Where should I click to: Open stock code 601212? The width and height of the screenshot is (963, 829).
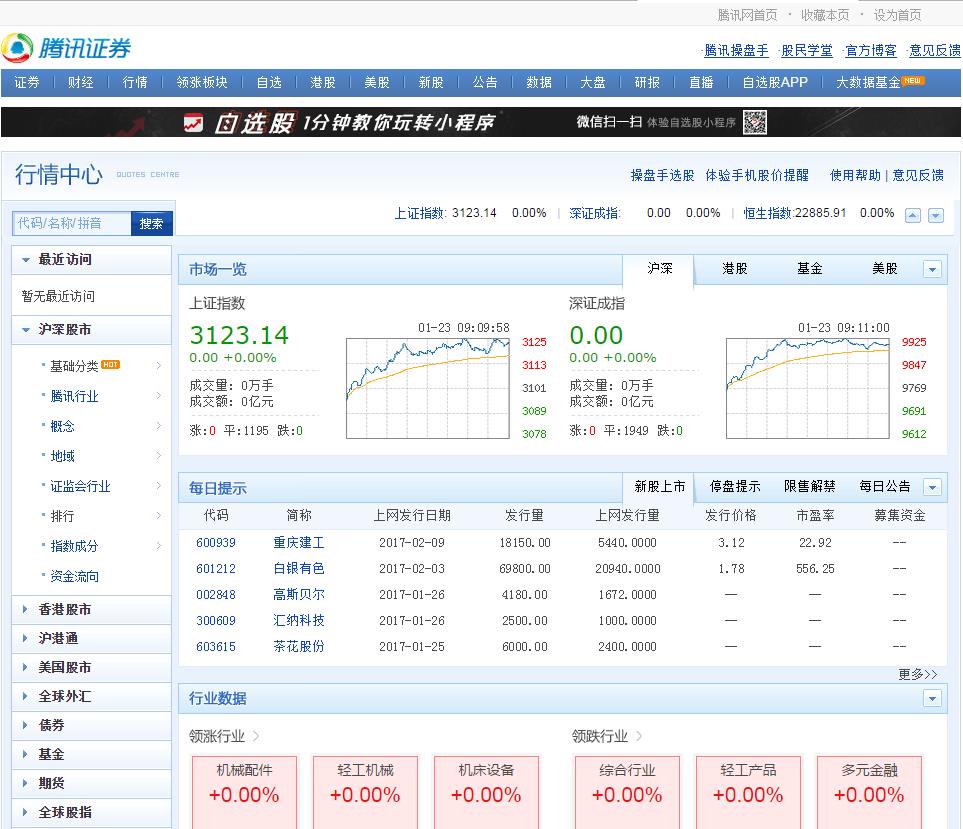(x=216, y=569)
